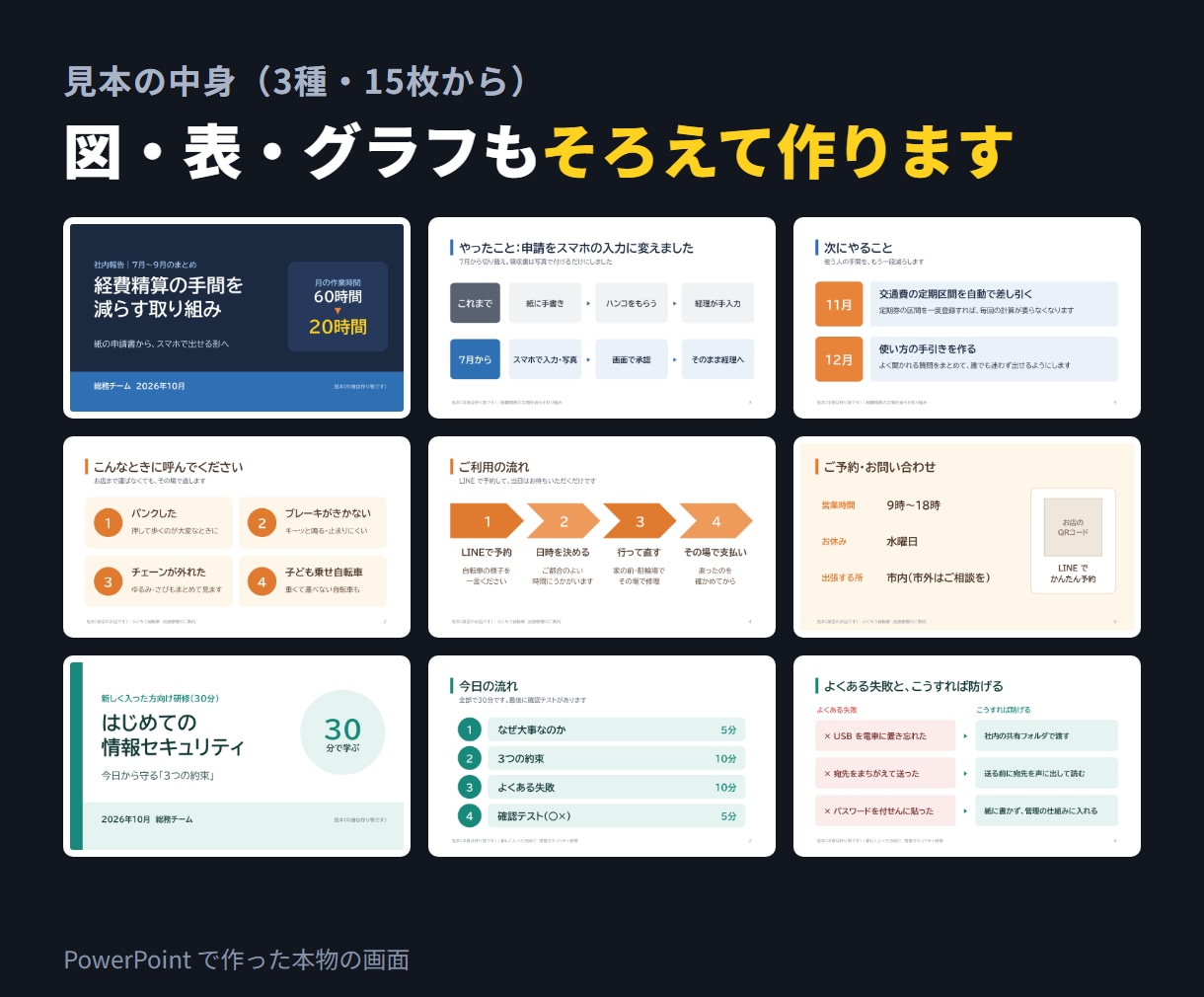Click the yellow 20時間 value
Screen dimensions: 1204x997
338,327
